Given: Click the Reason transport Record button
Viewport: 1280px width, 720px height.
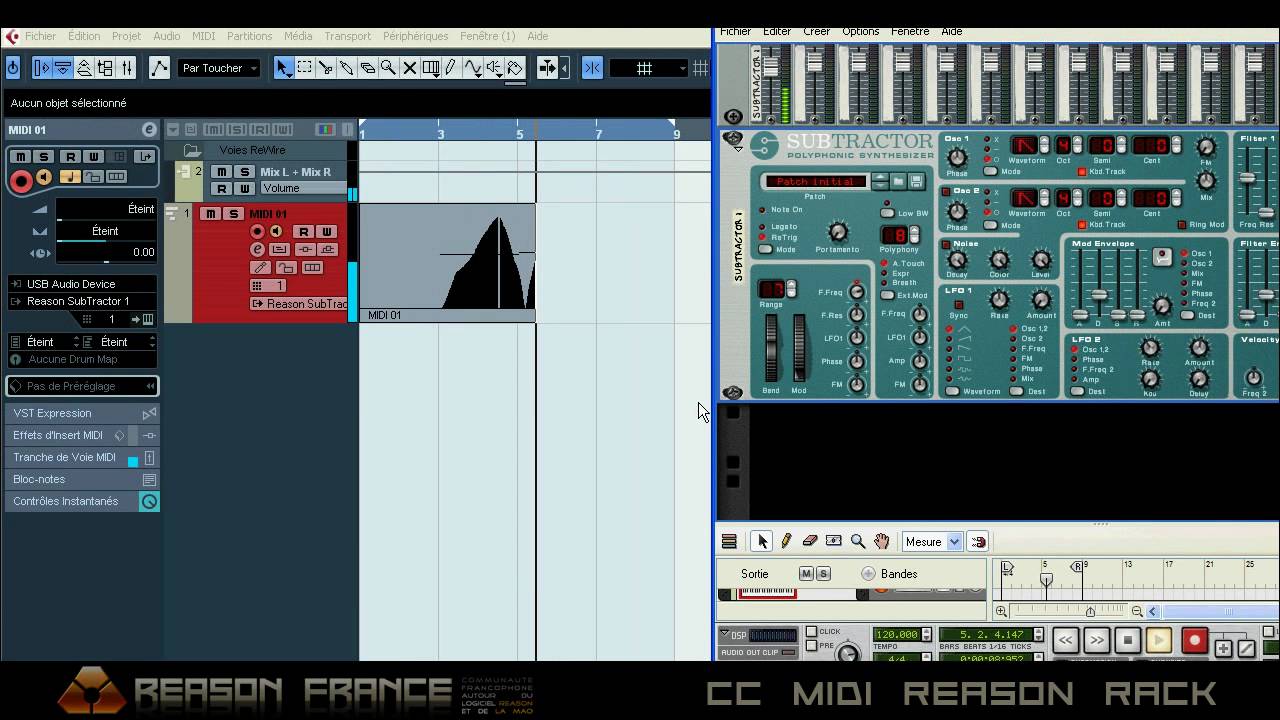Looking at the screenshot, I should coord(1194,640).
